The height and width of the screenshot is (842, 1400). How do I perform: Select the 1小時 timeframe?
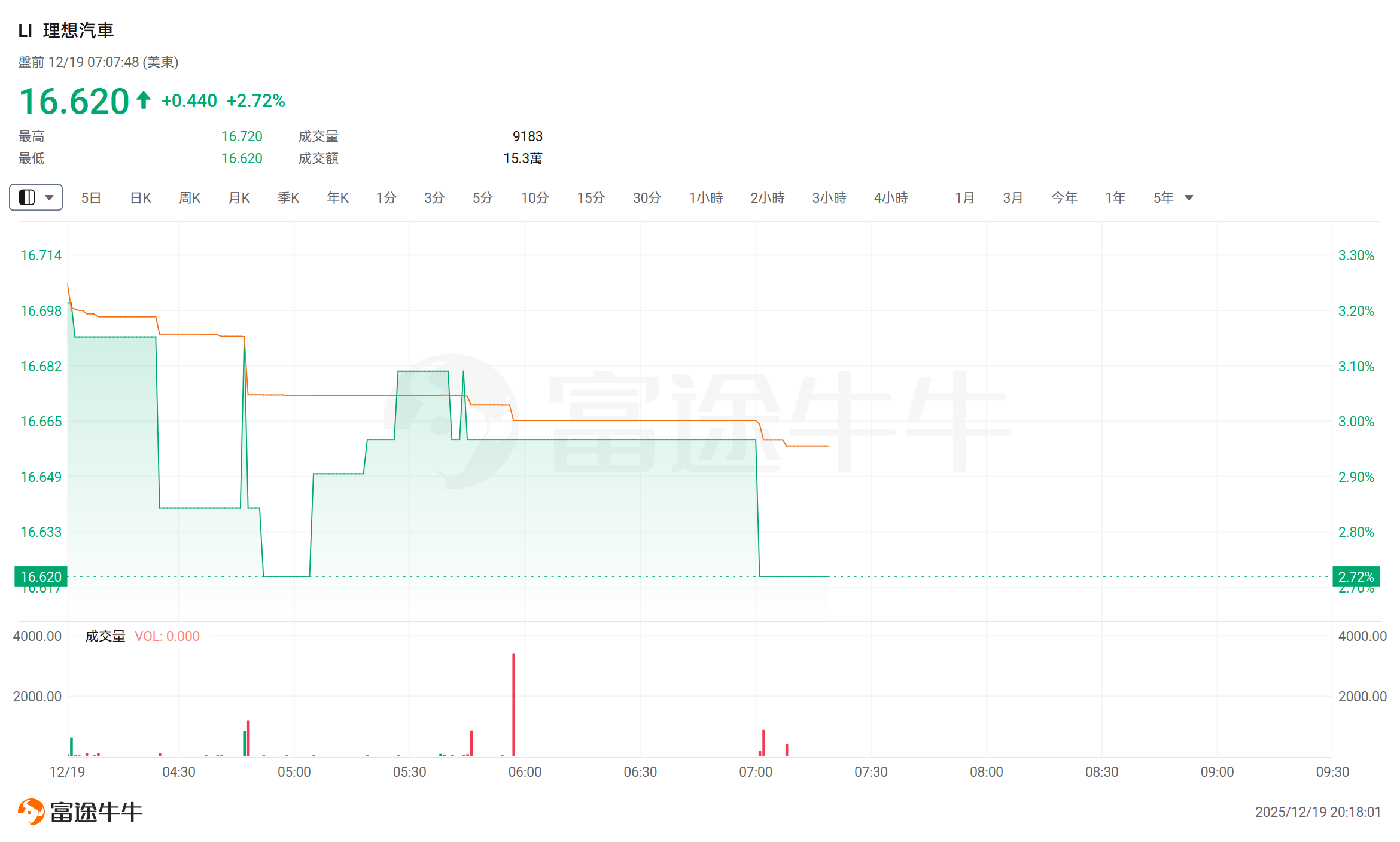706,197
